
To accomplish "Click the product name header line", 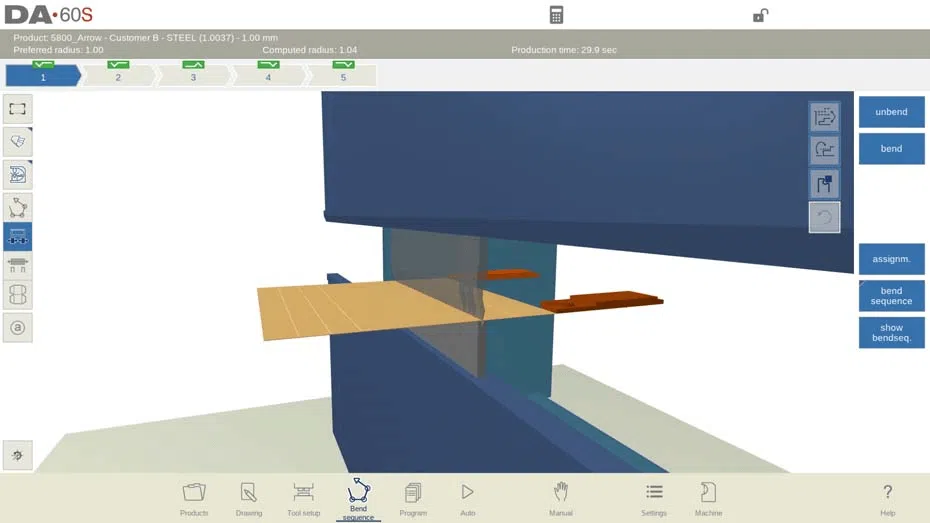I will pos(145,37).
